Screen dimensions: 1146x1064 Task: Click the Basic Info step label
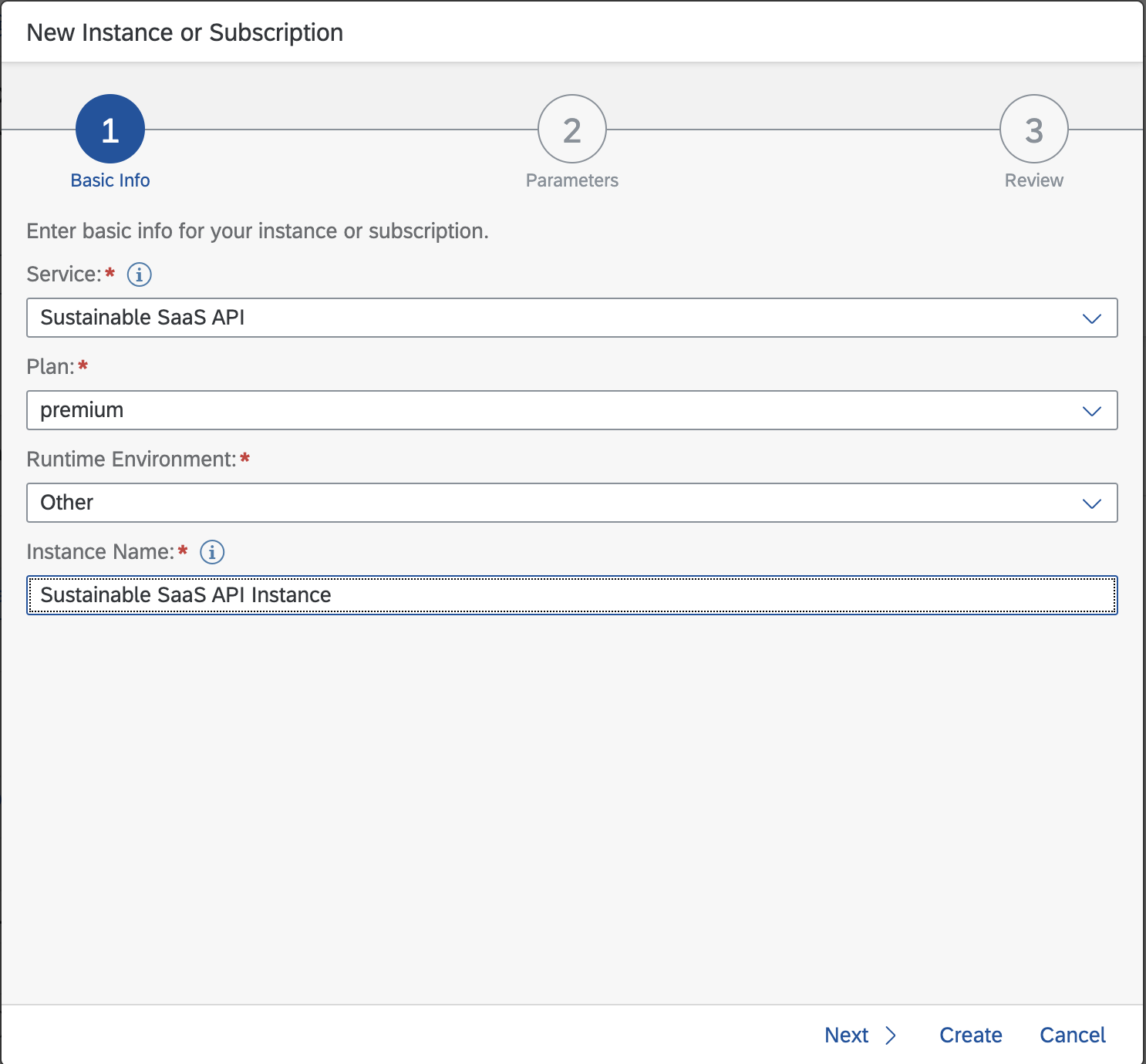point(110,180)
